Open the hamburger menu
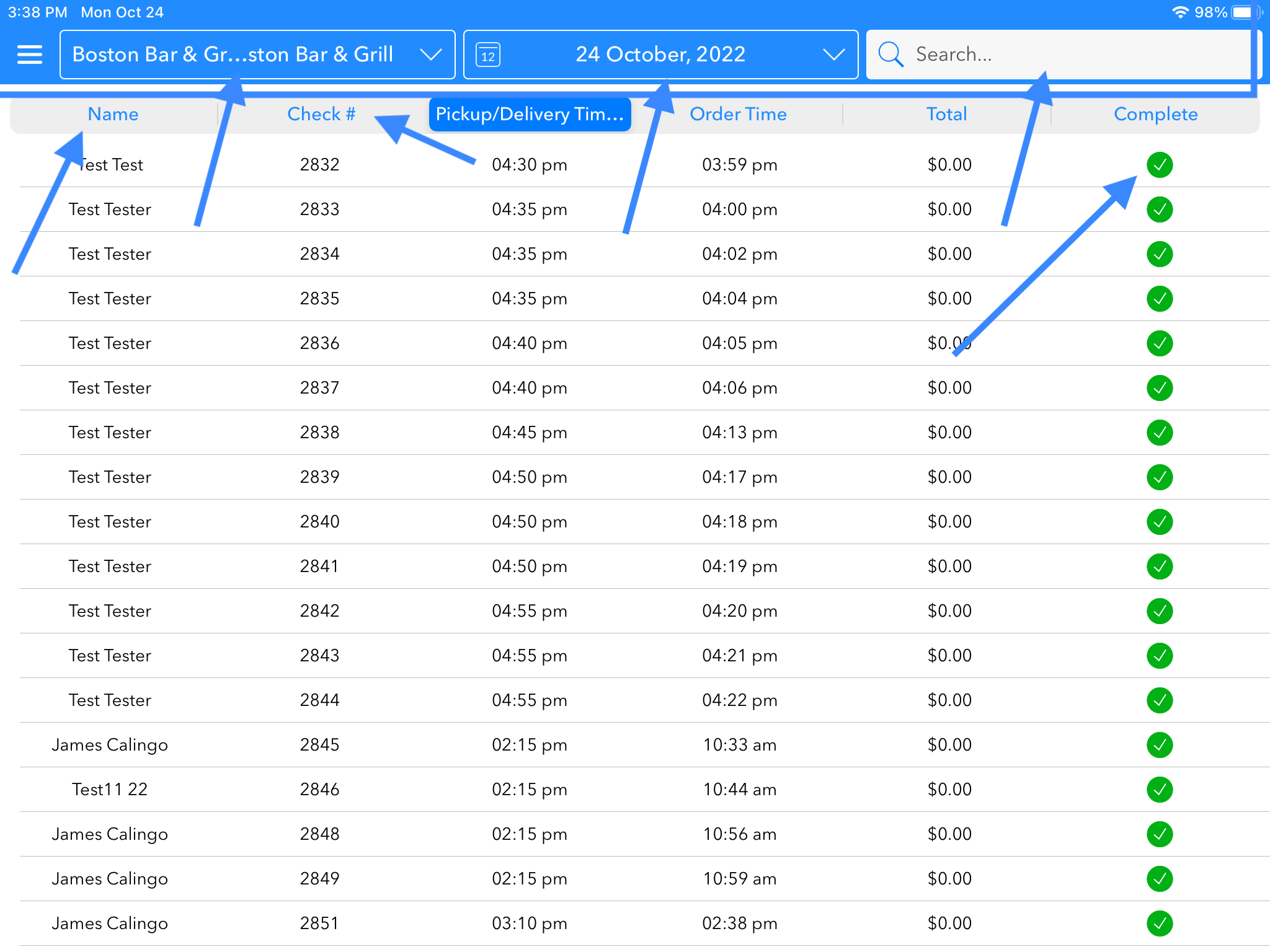Screen dimensions: 1270x952 29,55
